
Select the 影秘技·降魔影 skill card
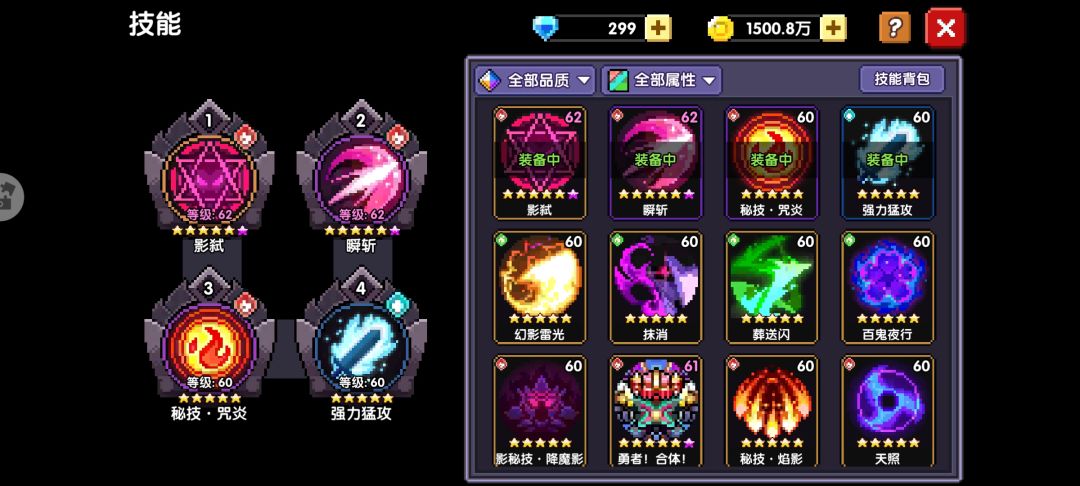tap(540, 411)
